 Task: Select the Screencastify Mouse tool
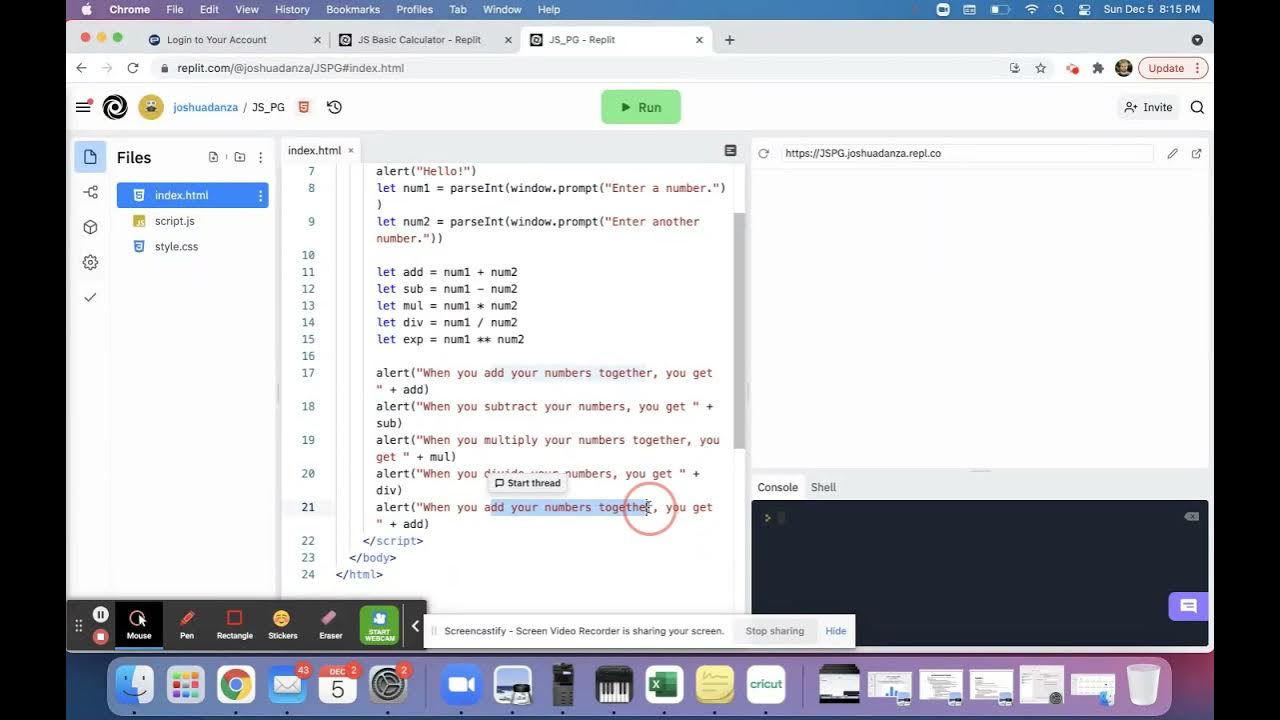tap(139, 623)
